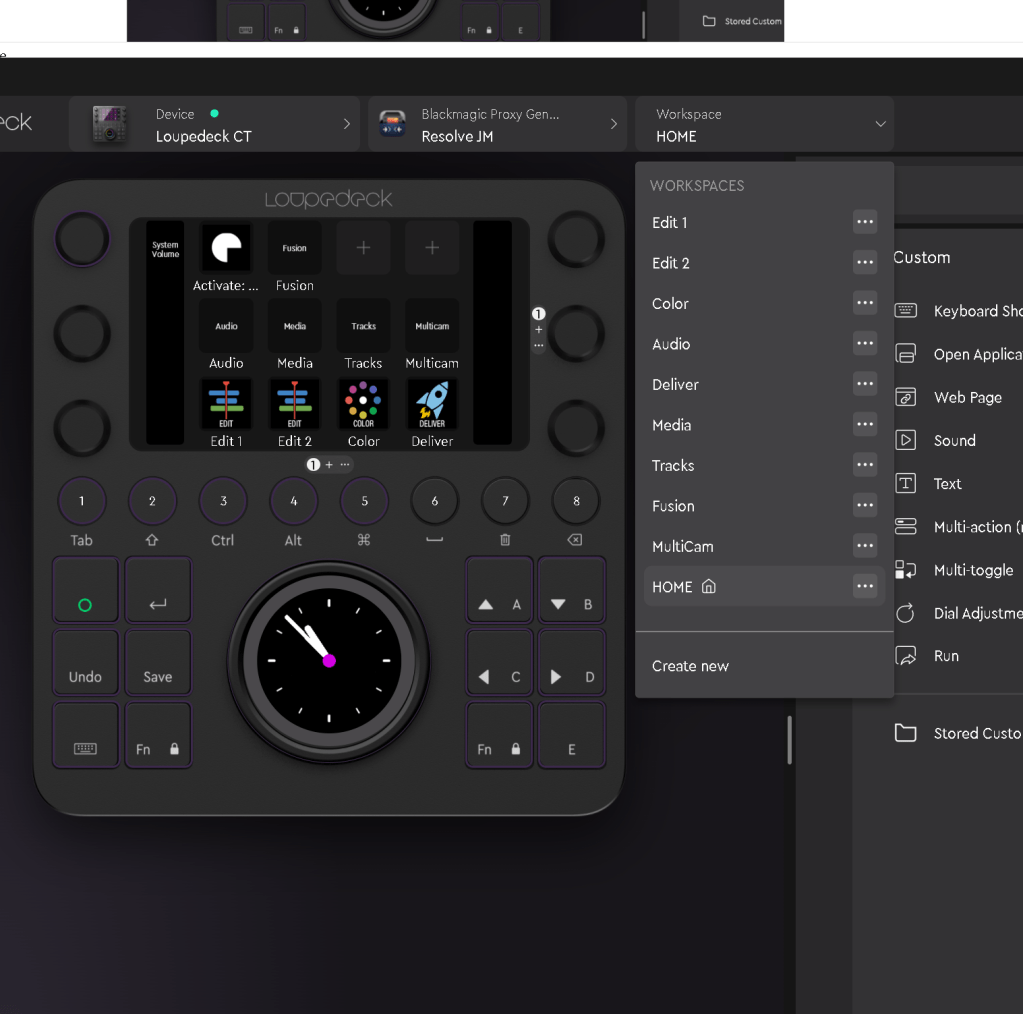Viewport: 1023px width, 1014px height.
Task: Click Create new workspace
Action: point(690,666)
